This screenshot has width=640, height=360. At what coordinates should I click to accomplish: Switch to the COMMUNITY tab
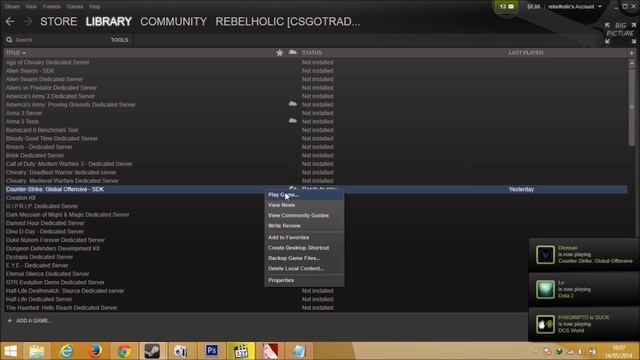tap(173, 22)
